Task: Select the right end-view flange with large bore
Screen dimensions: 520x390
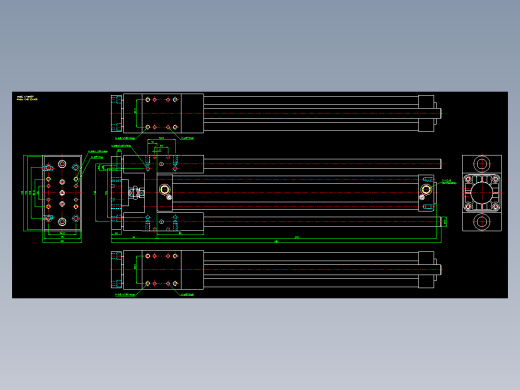Action: 482,193
